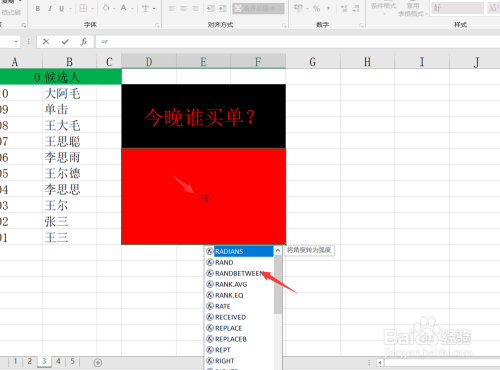Switch to sheet tab 5

72,361
